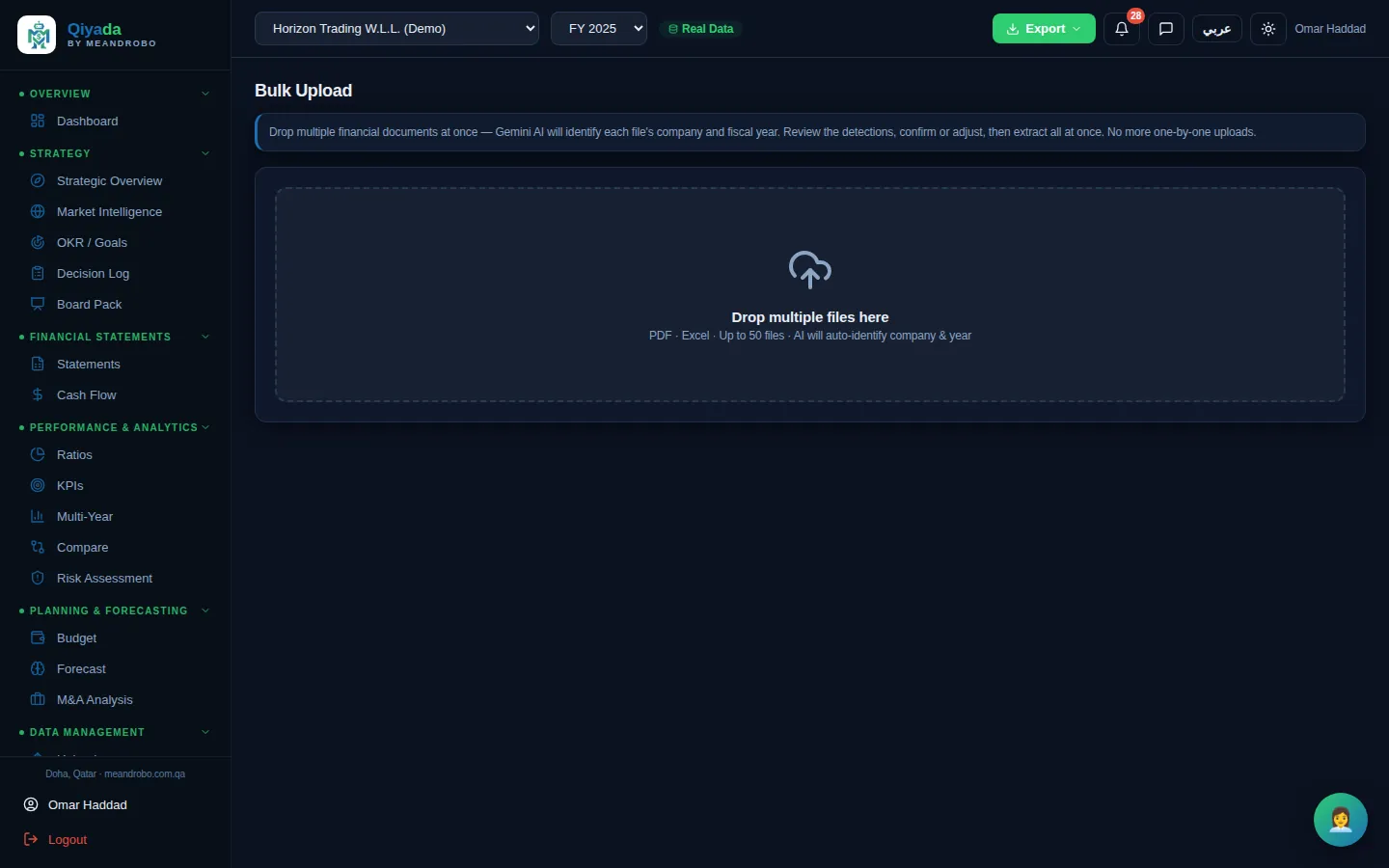Click the Strategic Overview compass icon
This screenshot has width=1389, height=868.
(38, 180)
